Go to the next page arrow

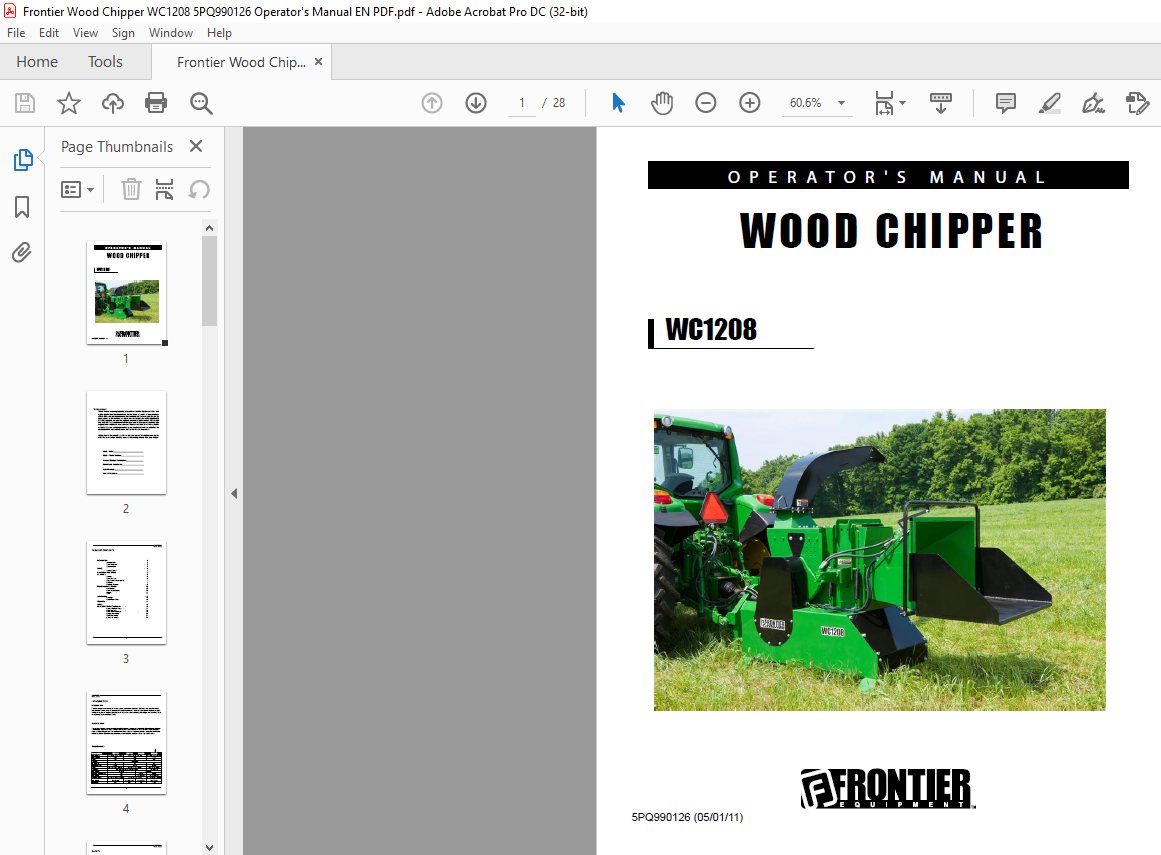click(476, 103)
